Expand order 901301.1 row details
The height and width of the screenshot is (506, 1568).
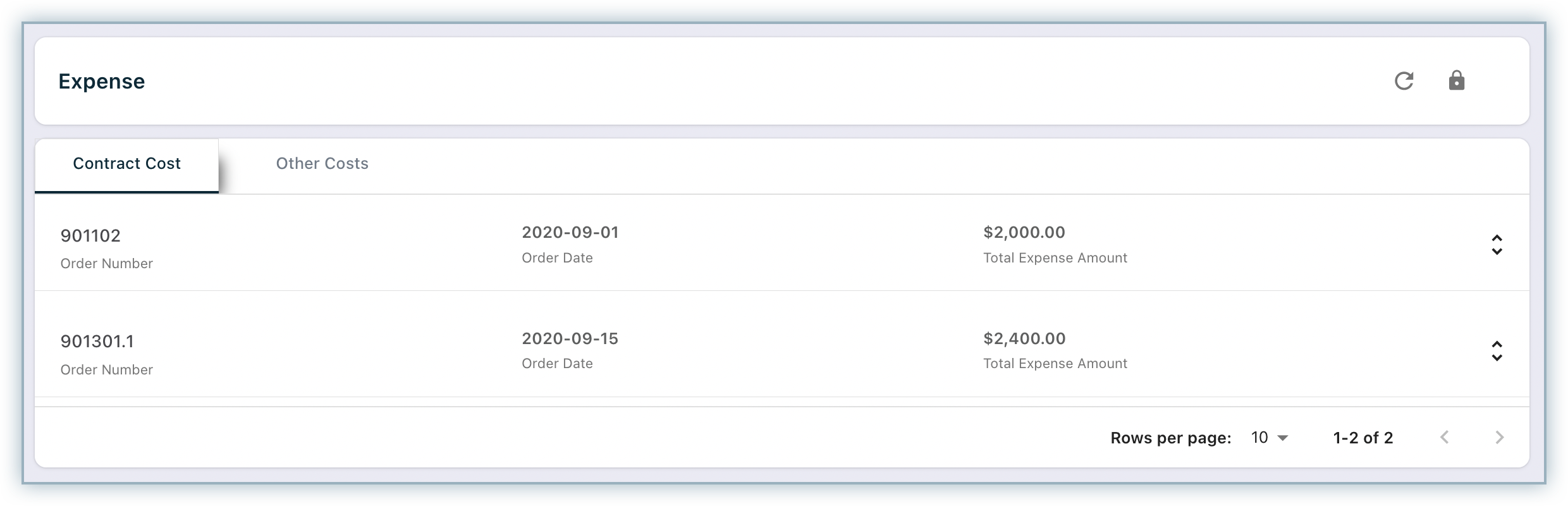coord(1497,351)
